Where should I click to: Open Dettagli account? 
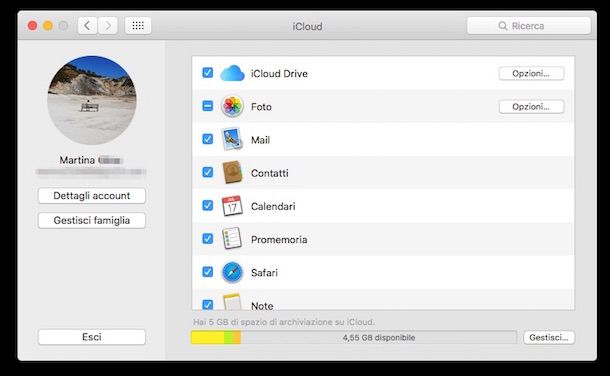pos(92,196)
